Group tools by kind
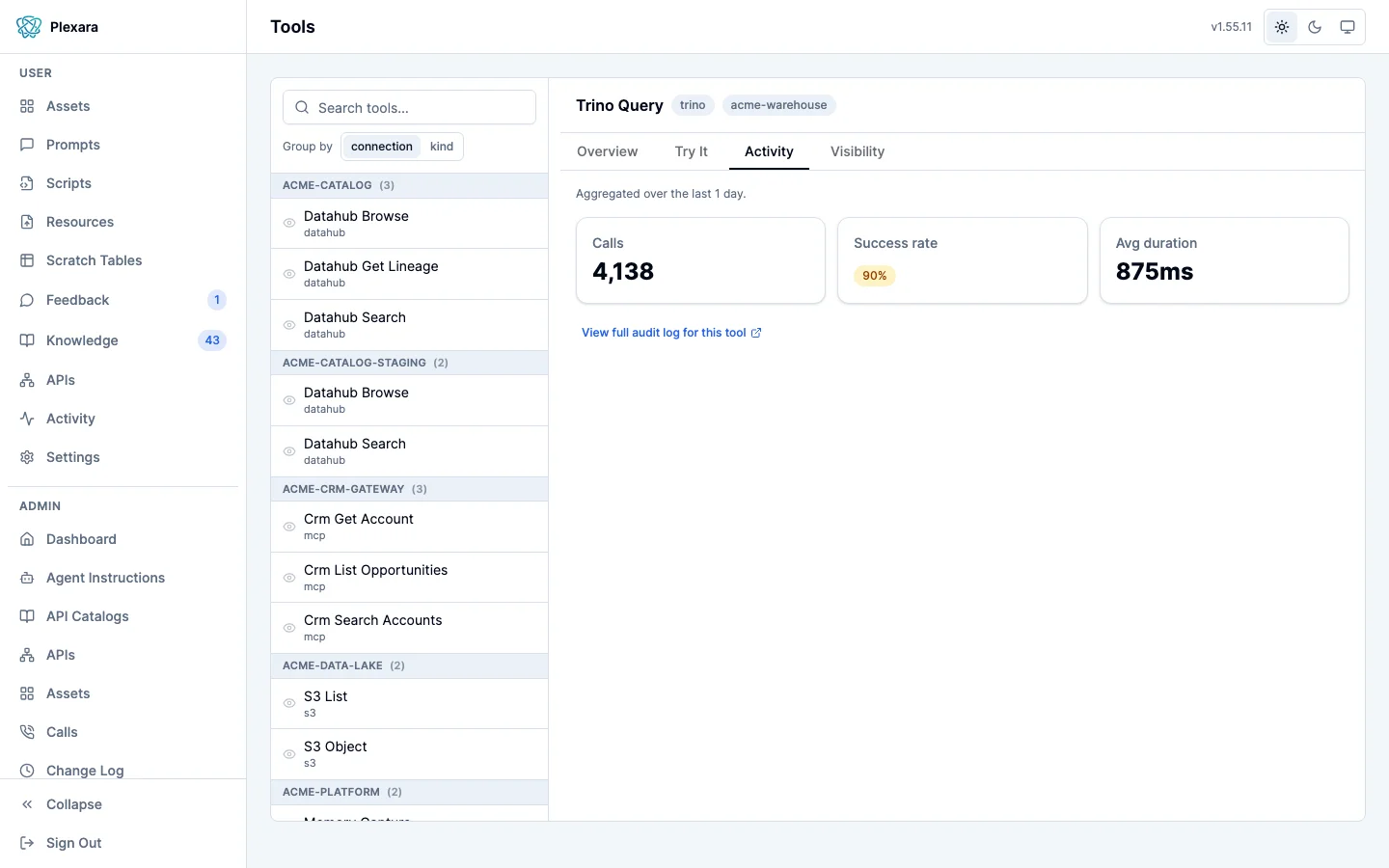The height and width of the screenshot is (868, 1389). (x=442, y=147)
